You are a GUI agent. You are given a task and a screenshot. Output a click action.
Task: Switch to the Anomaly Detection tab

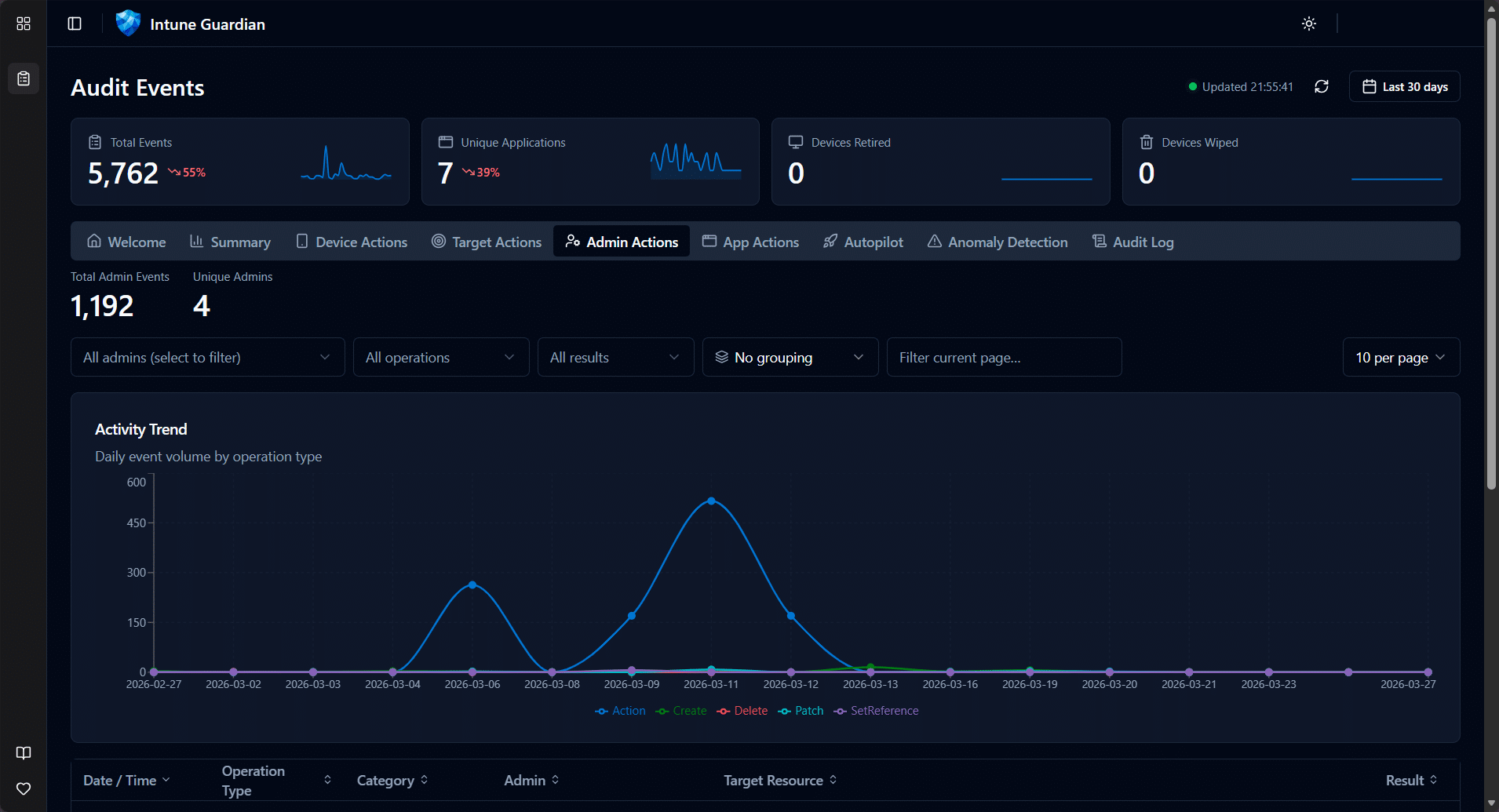pyautogui.click(x=997, y=242)
